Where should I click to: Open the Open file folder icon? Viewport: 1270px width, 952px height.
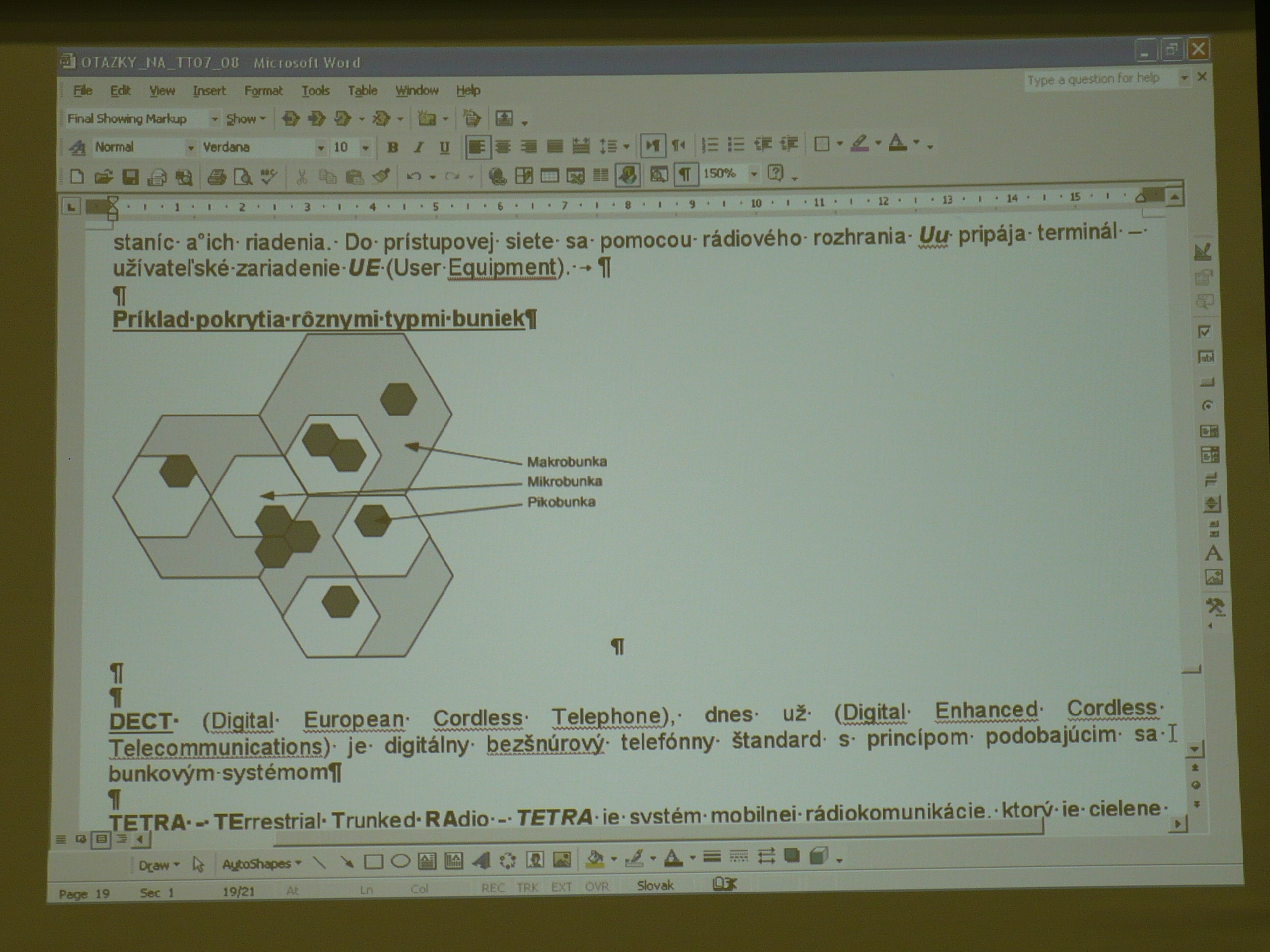(103, 177)
